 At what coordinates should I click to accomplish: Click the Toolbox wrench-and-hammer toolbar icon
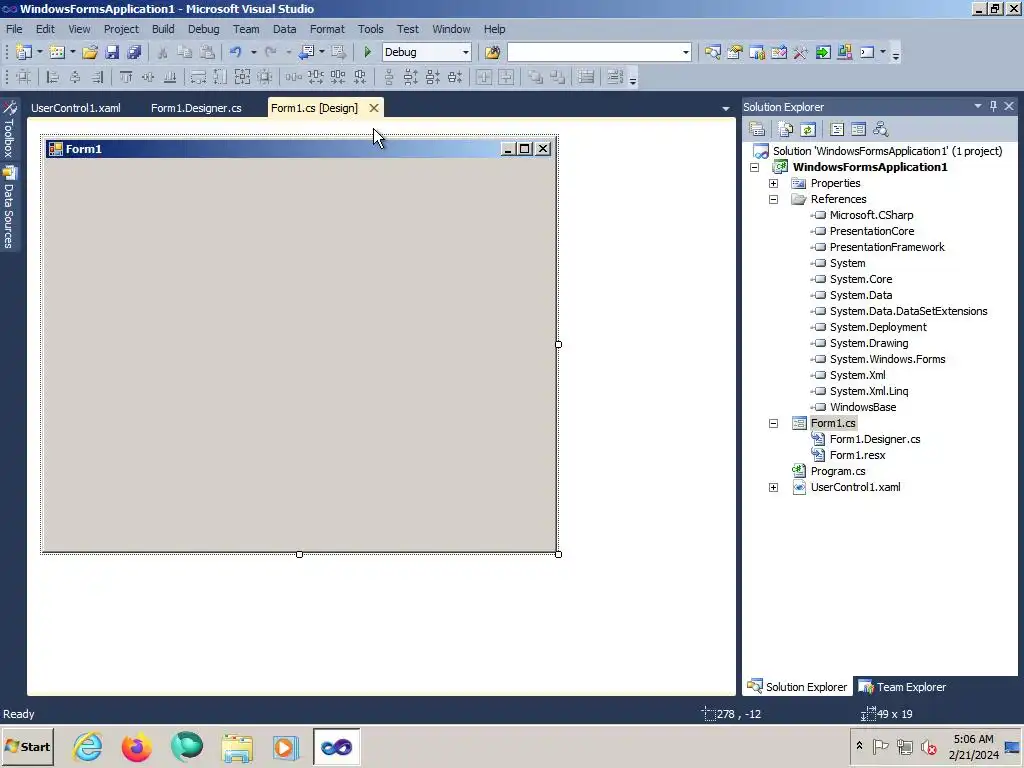801,52
